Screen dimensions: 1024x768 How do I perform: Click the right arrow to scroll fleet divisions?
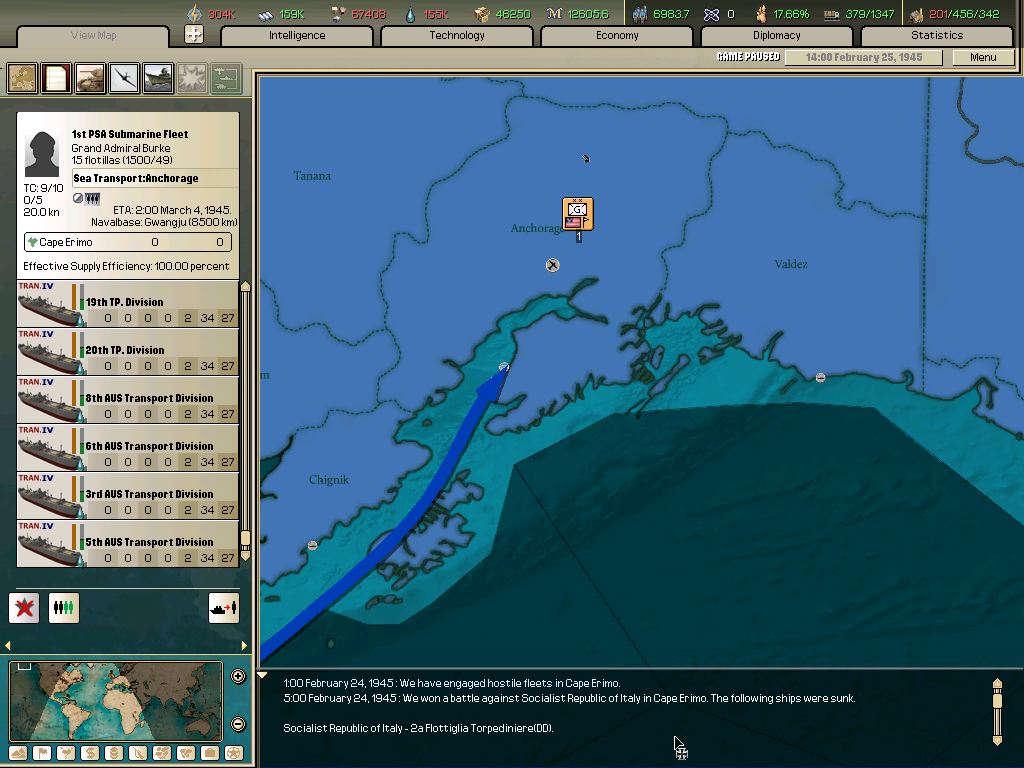tap(243, 646)
